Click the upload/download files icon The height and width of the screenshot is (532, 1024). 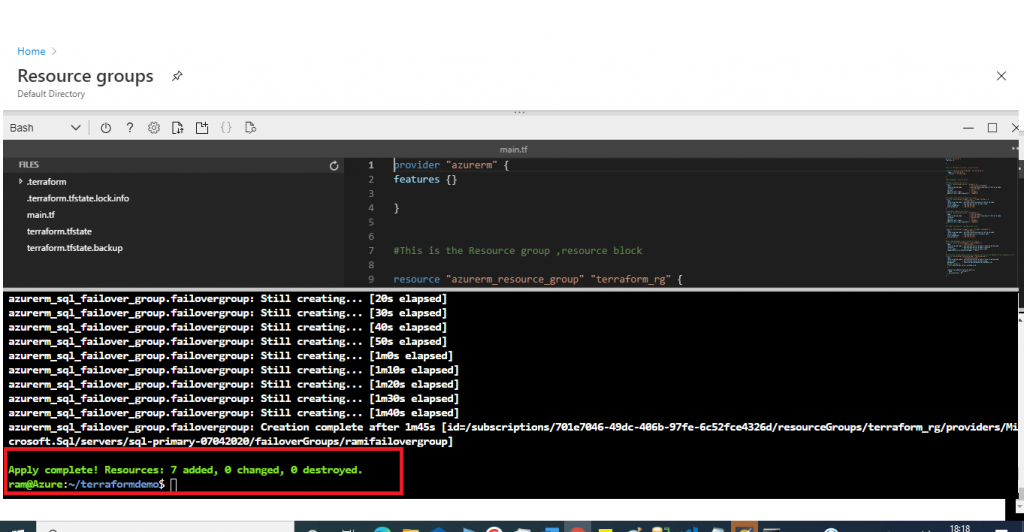pyautogui.click(x=178, y=128)
